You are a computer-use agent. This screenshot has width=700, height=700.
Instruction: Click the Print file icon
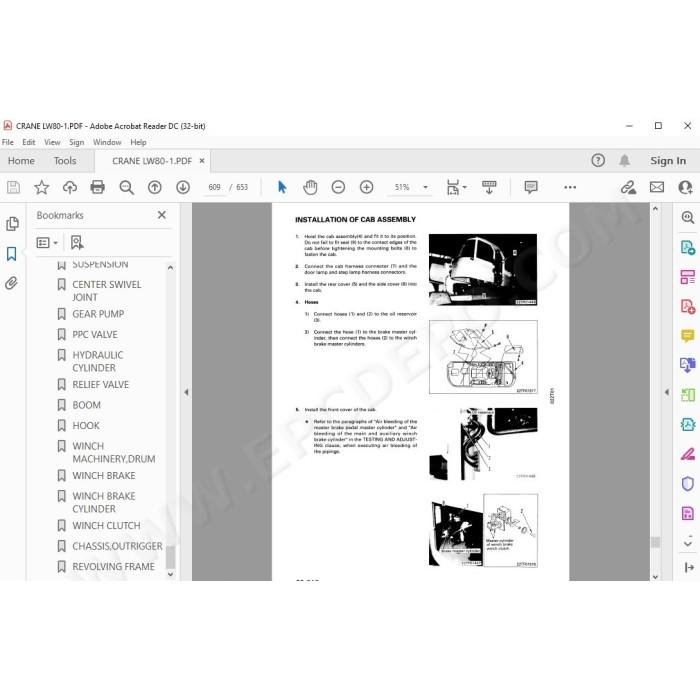(97, 187)
